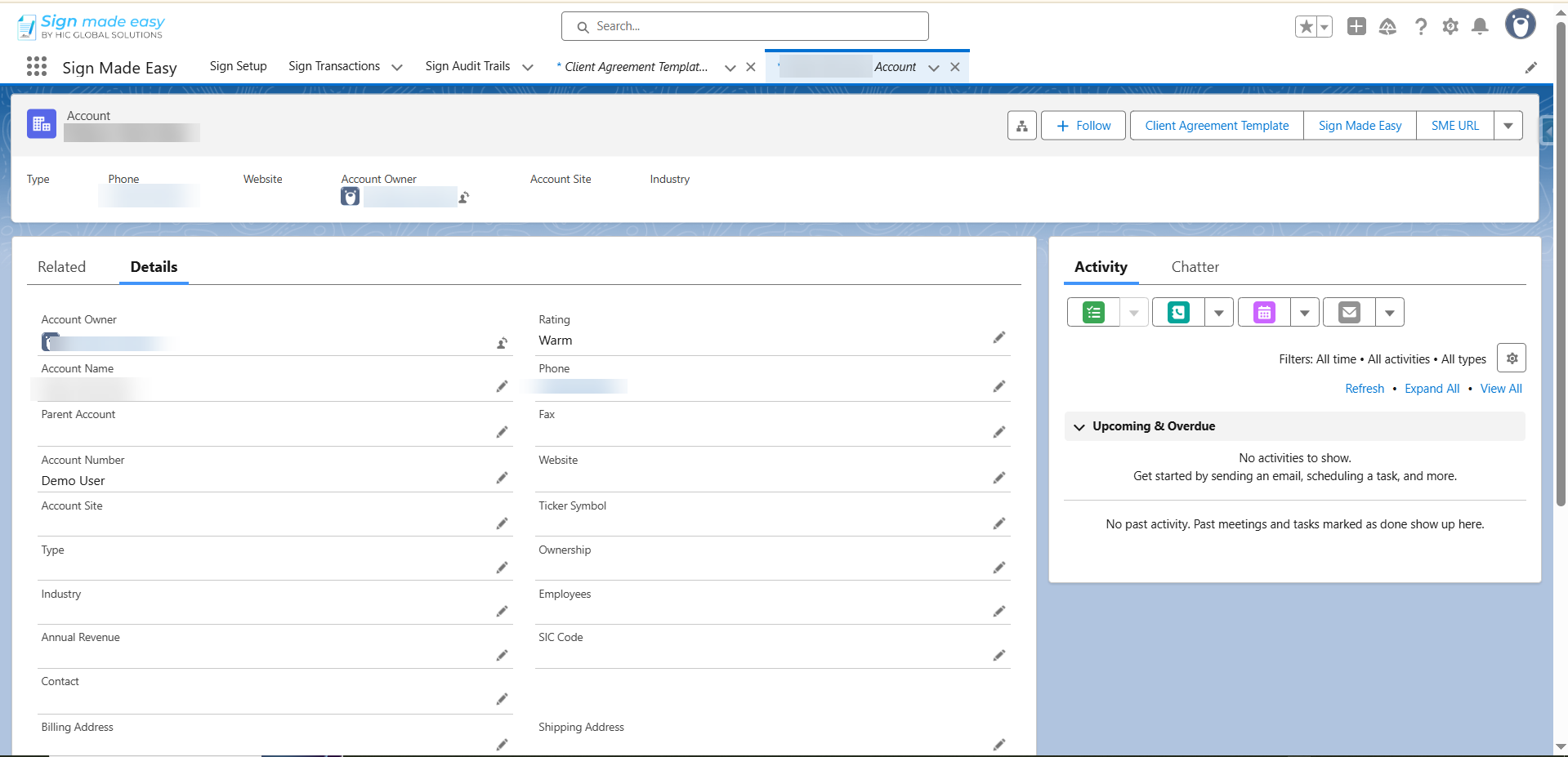Click the Follow button
This screenshot has width=1568, height=757.
pos(1083,126)
